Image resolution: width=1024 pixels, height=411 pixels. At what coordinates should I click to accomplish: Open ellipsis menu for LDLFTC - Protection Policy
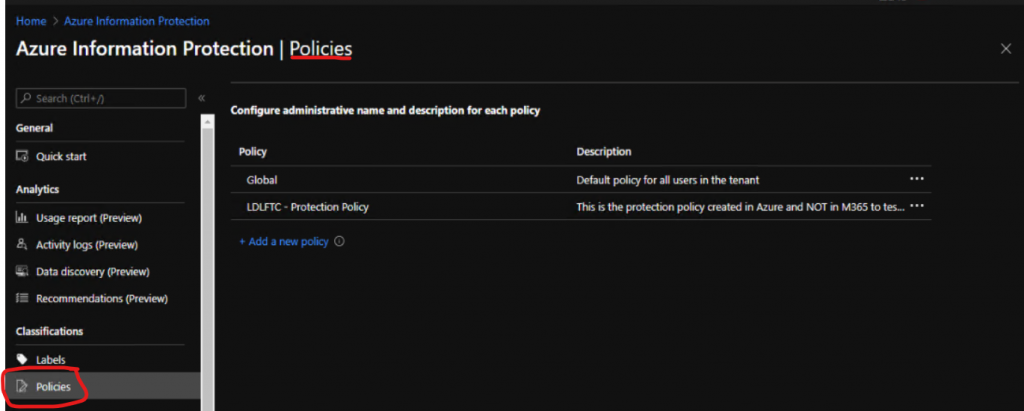(916, 206)
